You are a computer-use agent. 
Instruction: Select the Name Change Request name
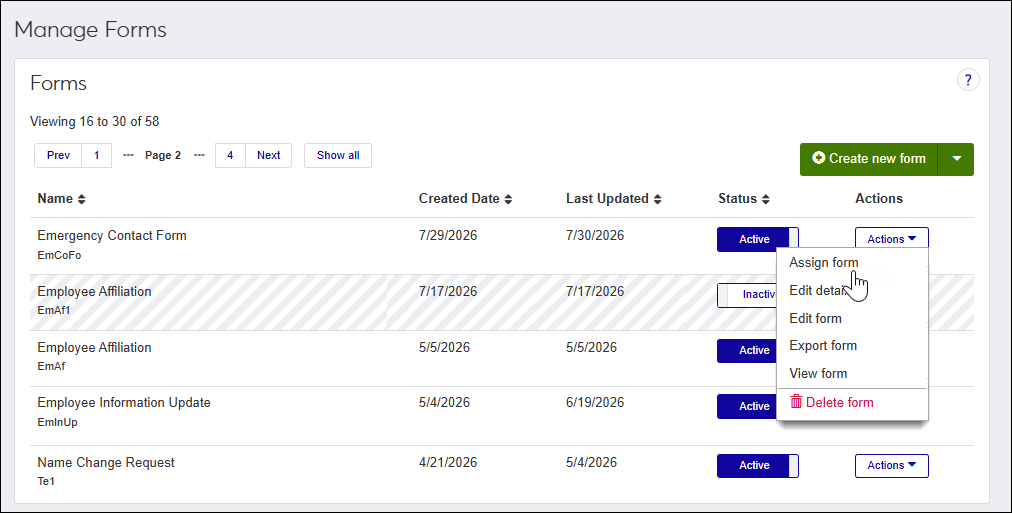[106, 463]
